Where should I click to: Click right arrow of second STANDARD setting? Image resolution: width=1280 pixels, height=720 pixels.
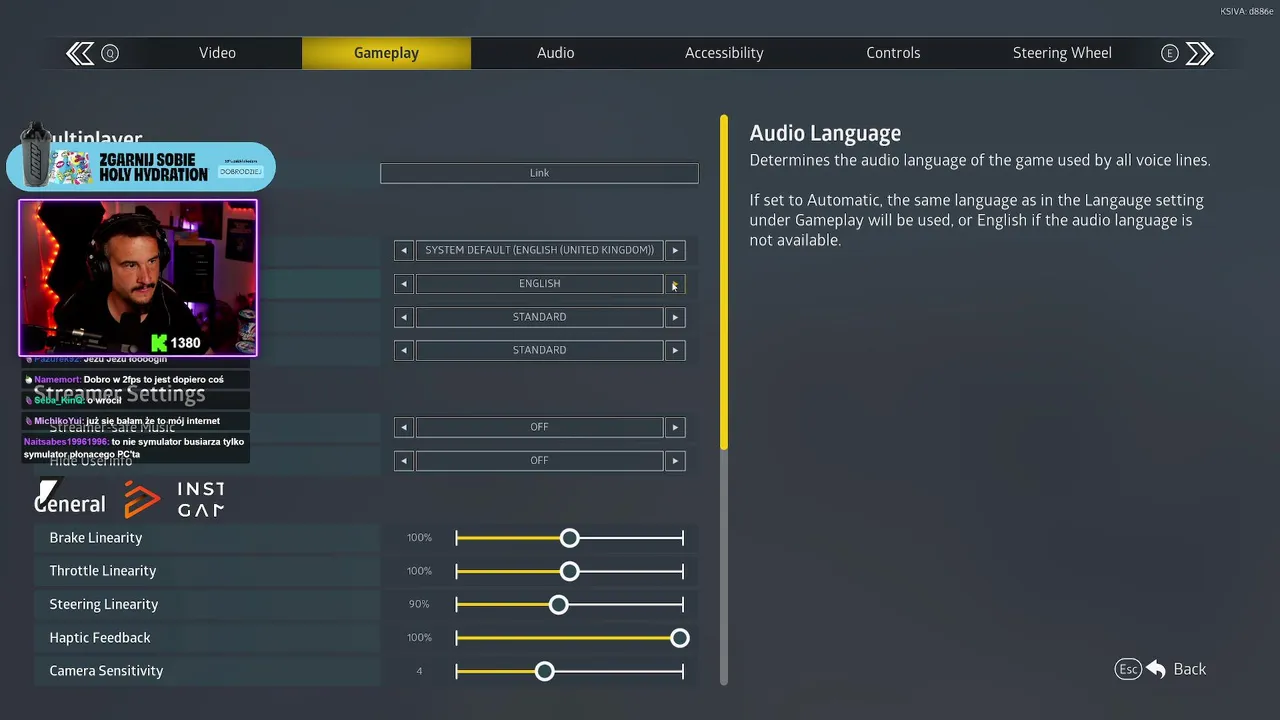point(675,350)
